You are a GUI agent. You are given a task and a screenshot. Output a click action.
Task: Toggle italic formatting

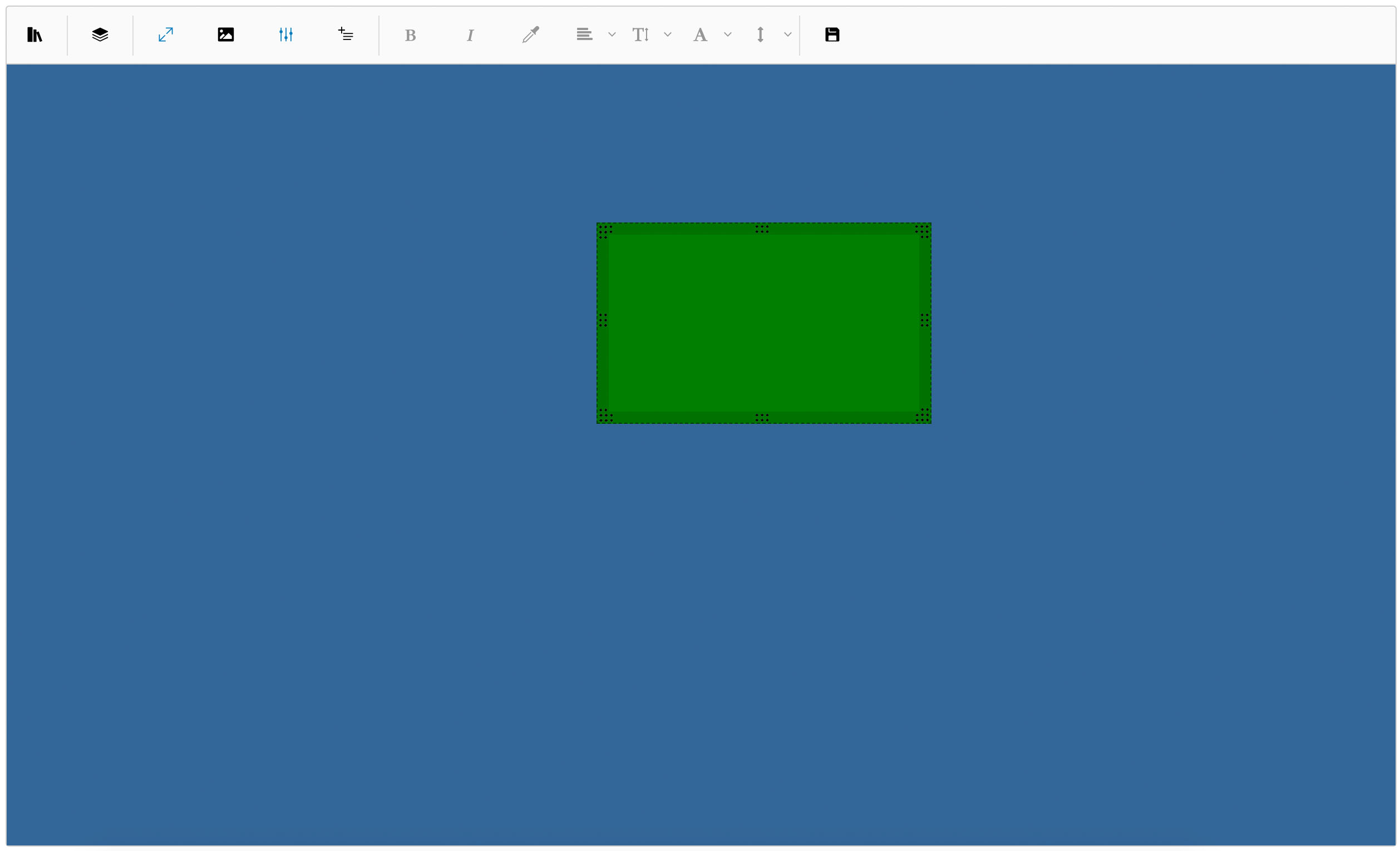tap(470, 35)
